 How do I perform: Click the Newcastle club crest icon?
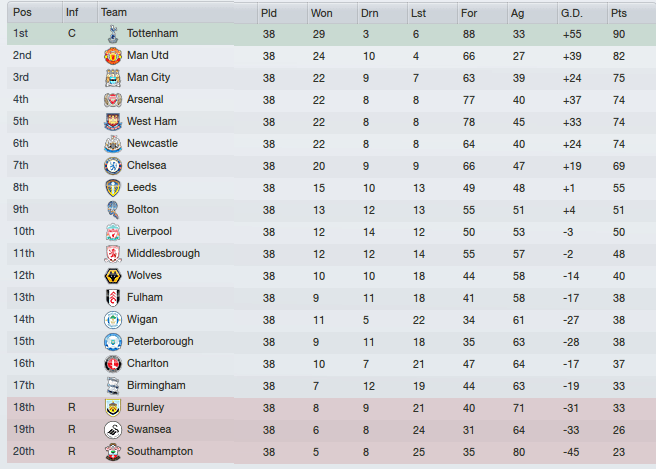coord(113,144)
